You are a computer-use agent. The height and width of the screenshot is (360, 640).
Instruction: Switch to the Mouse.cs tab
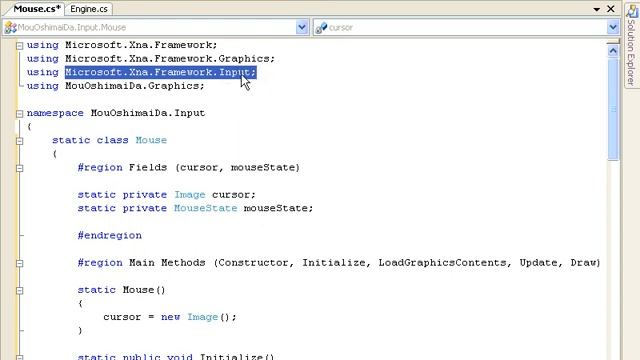[37, 9]
